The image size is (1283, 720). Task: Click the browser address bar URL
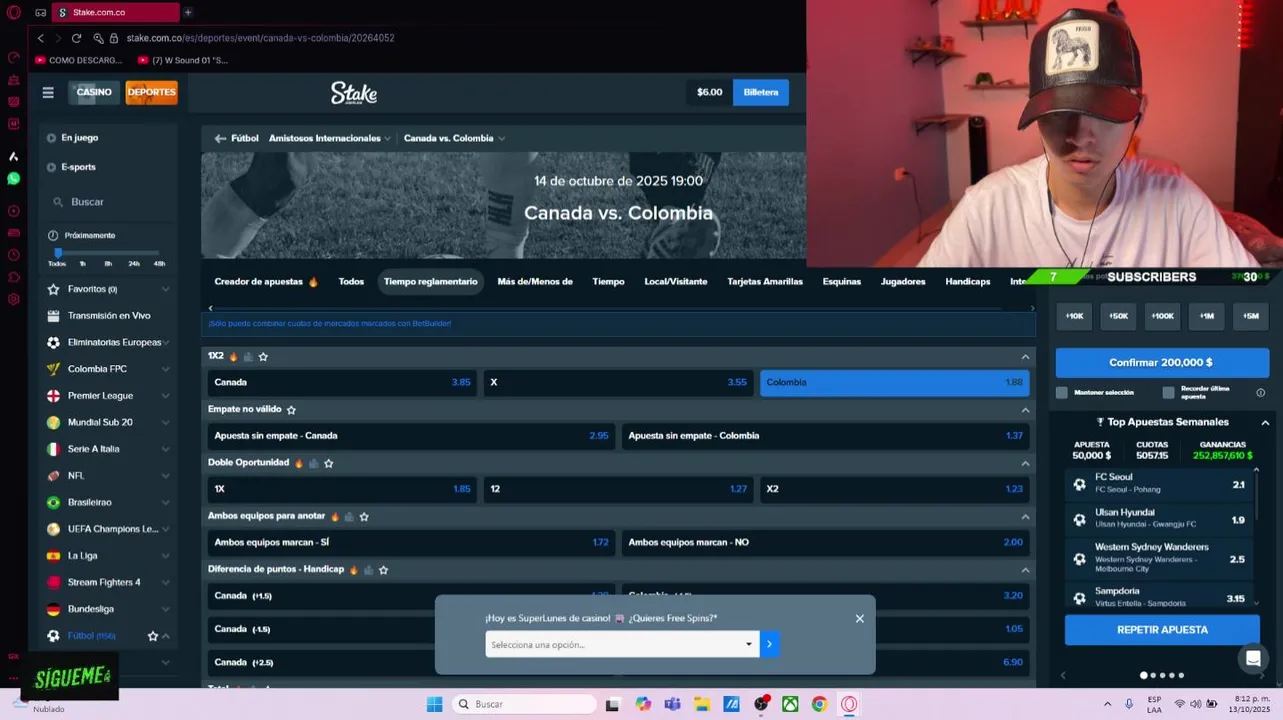point(261,38)
